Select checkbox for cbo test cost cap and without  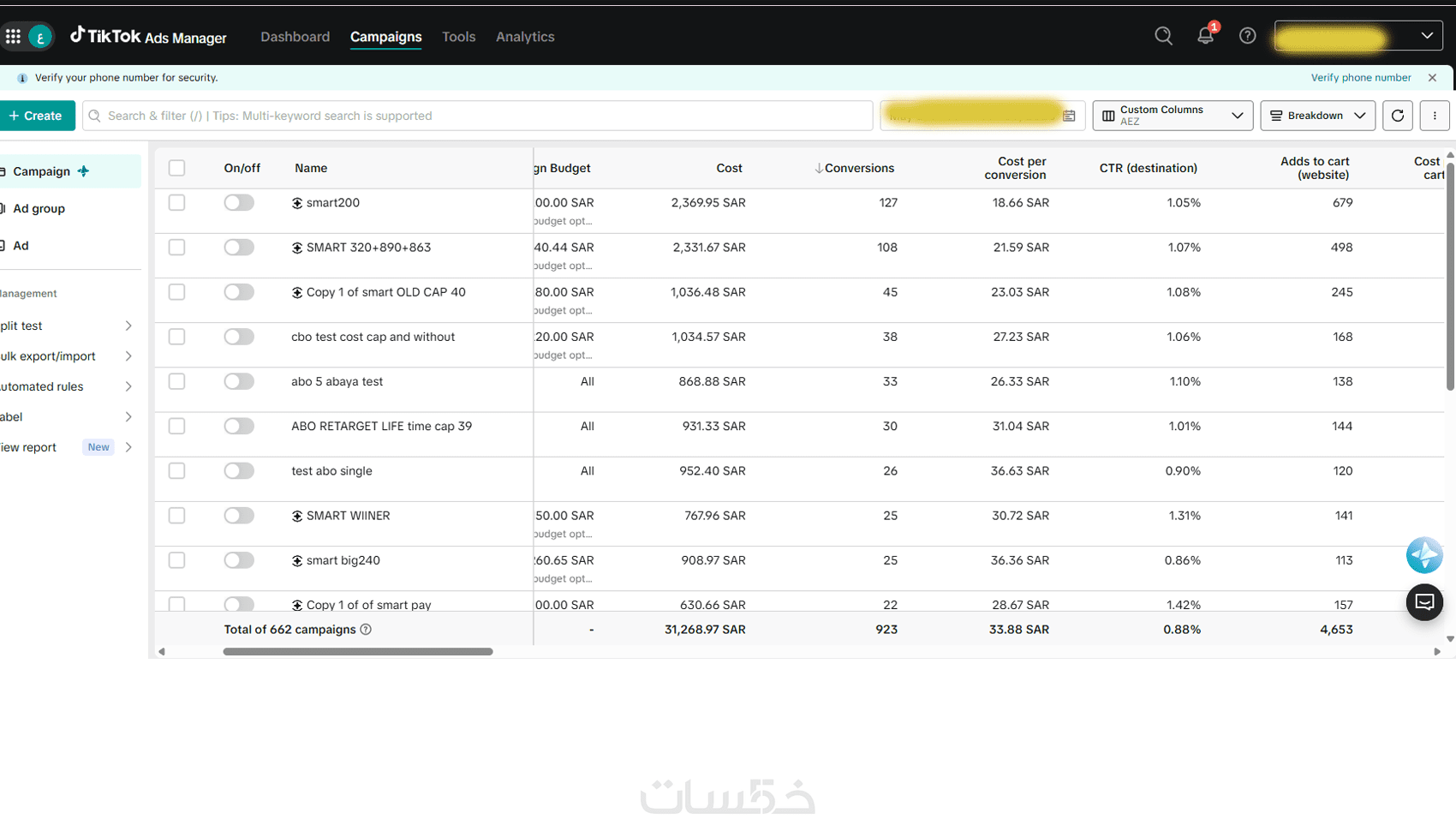pos(176,337)
